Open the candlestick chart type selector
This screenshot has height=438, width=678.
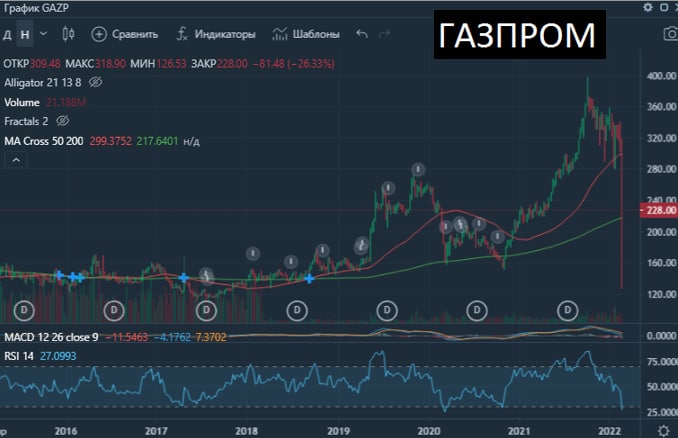(x=68, y=34)
